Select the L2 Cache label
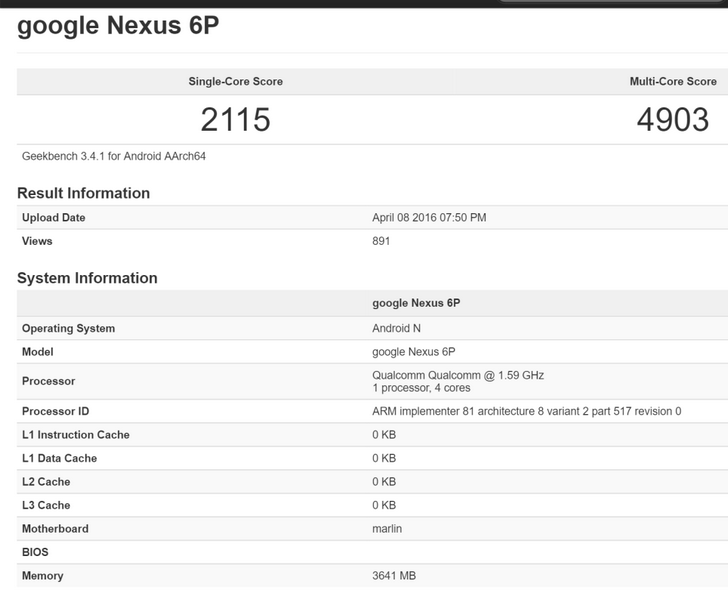728x600 pixels. [46, 482]
